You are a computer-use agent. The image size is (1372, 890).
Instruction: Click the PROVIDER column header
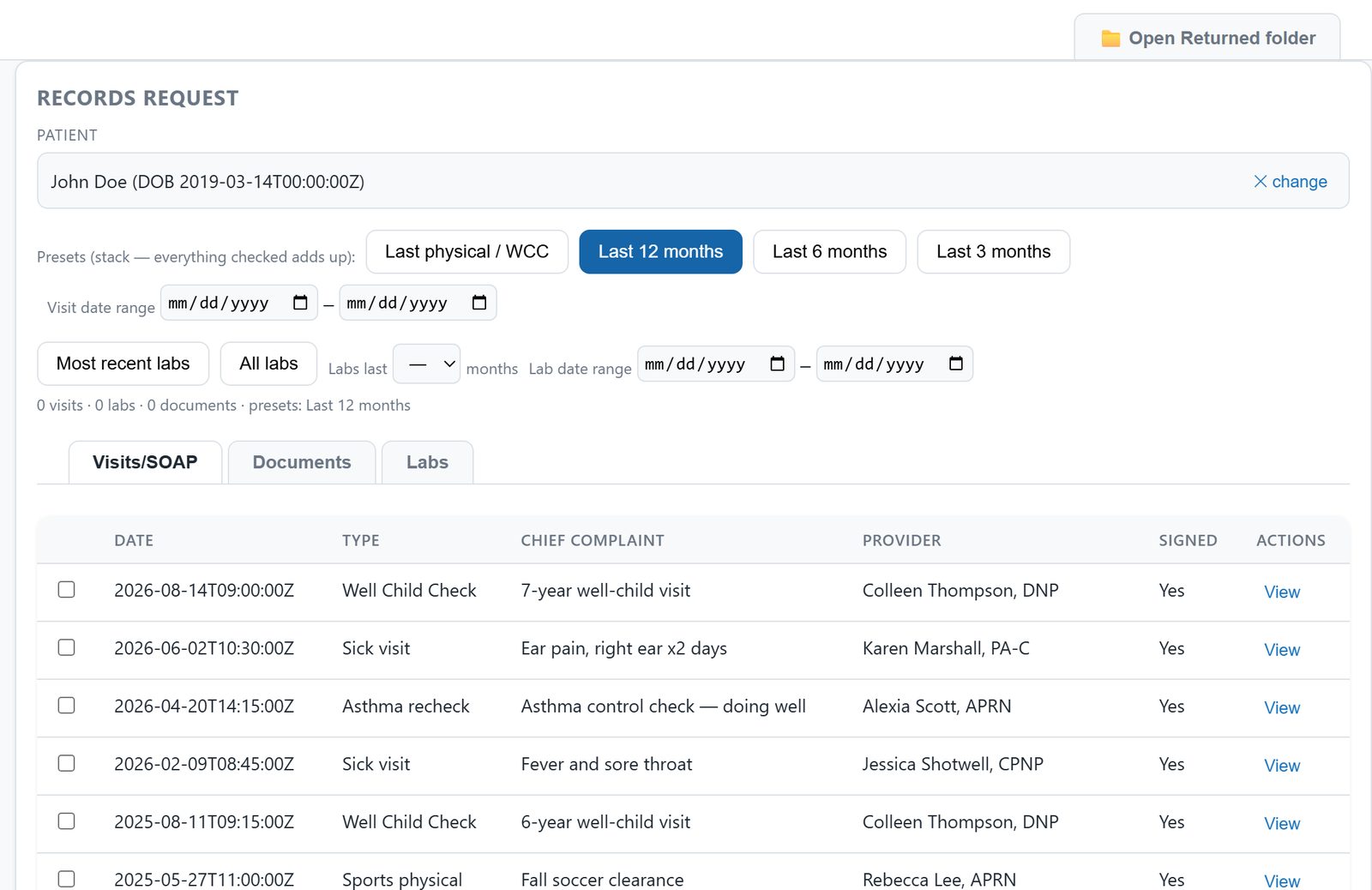[x=901, y=540]
